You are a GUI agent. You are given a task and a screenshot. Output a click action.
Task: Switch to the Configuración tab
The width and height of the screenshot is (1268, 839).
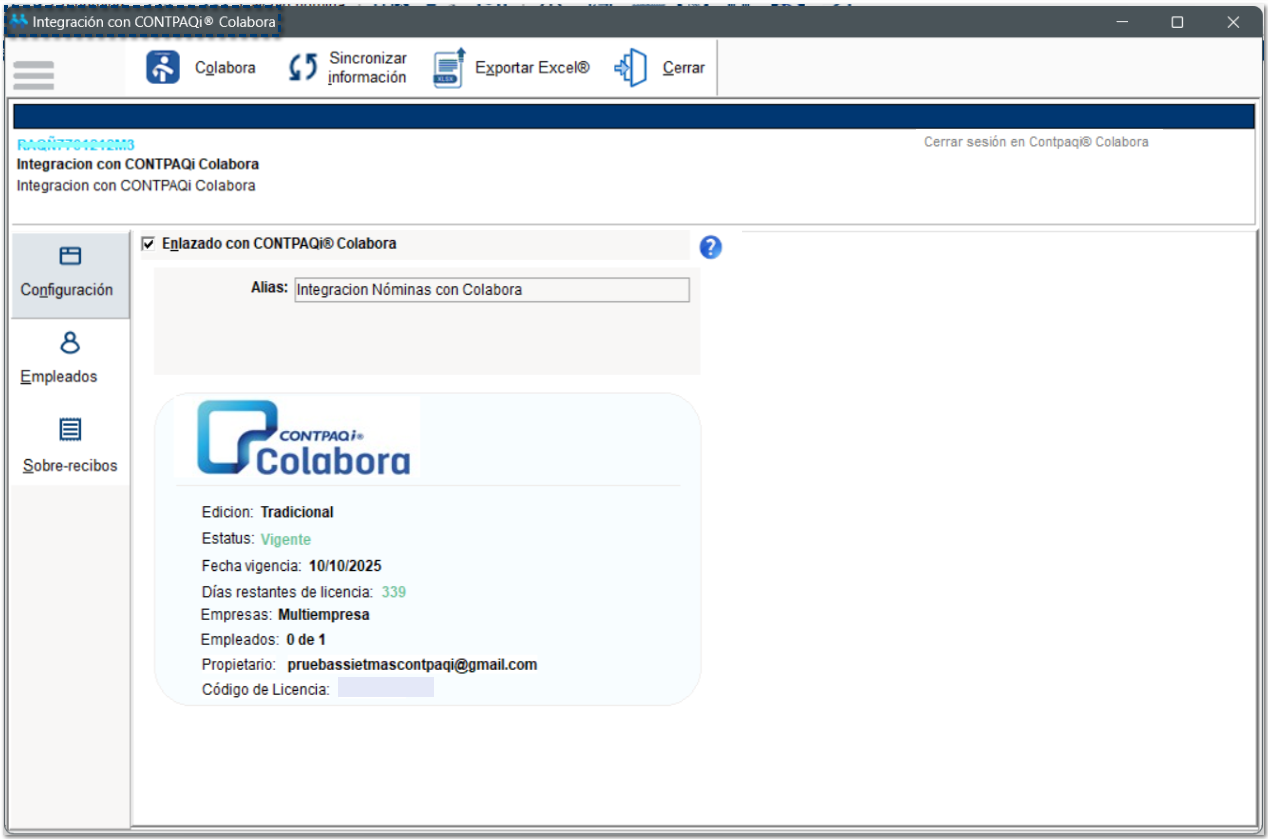pos(67,290)
